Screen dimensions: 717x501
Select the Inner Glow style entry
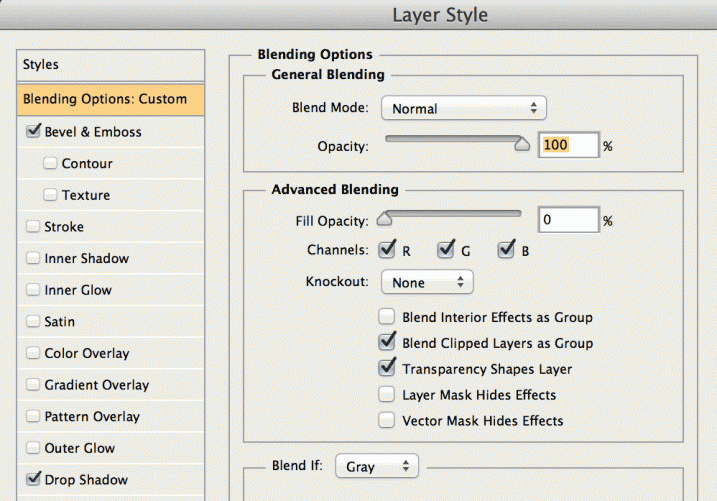[x=78, y=290]
